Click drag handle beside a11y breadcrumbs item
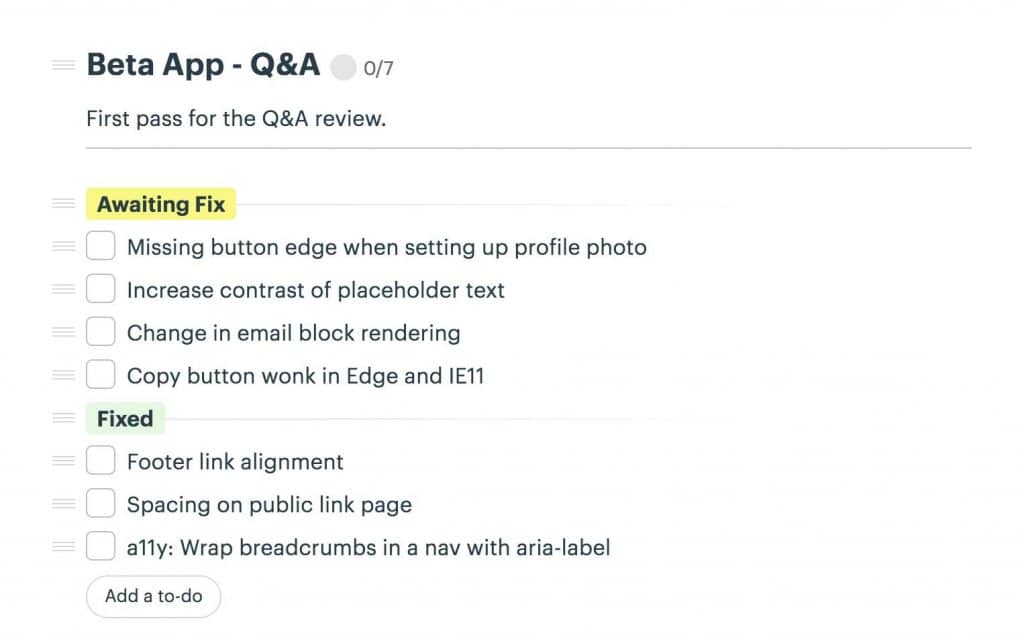This screenshot has height=637, width=1024. tap(64, 547)
